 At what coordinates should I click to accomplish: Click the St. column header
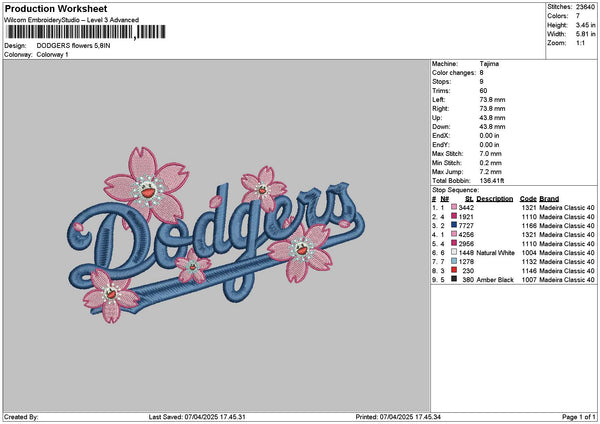[x=469, y=199]
